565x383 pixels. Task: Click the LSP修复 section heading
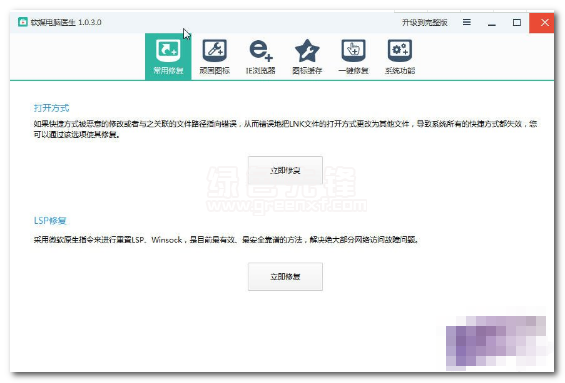pyautogui.click(x=50, y=221)
